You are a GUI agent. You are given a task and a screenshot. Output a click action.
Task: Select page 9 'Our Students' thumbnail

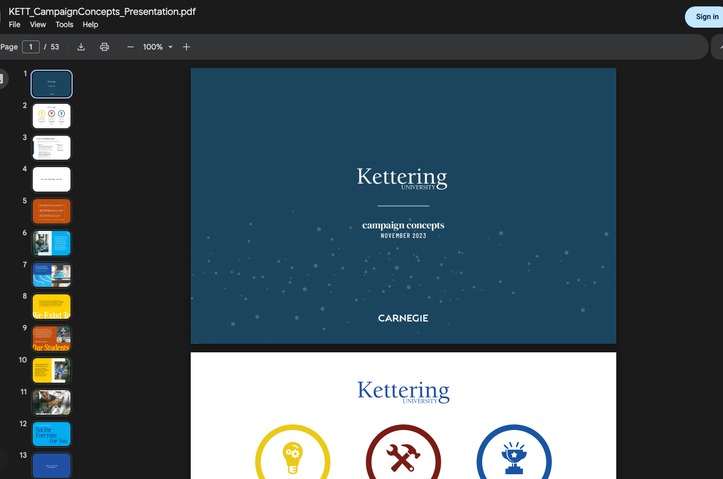tap(52, 338)
